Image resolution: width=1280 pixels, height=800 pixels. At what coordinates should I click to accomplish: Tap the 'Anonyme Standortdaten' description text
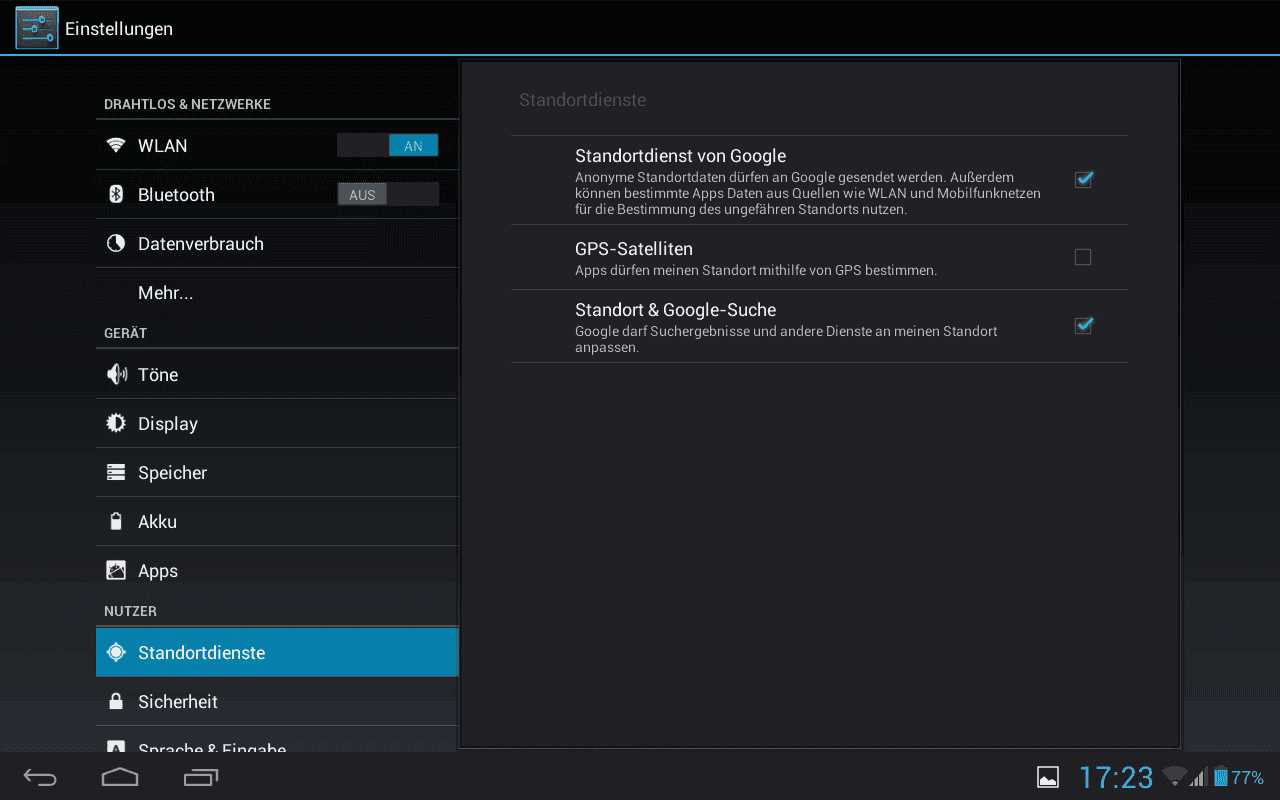(x=808, y=193)
